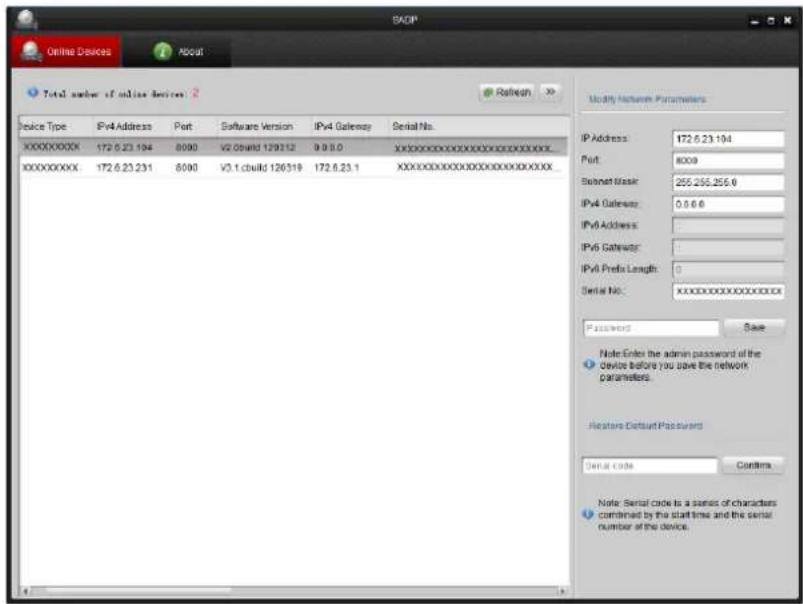Click the gateway 172.6.23.1 cell

tap(336, 168)
